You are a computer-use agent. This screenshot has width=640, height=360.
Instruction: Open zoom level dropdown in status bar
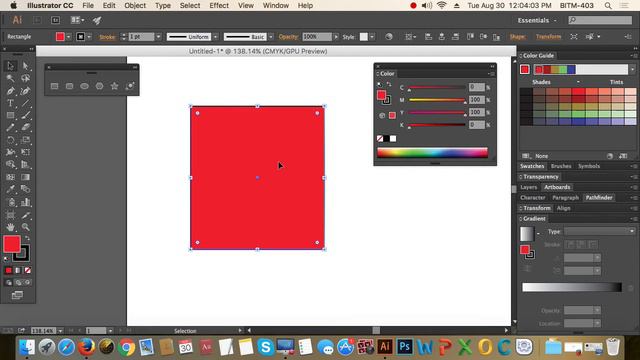(x=60, y=331)
